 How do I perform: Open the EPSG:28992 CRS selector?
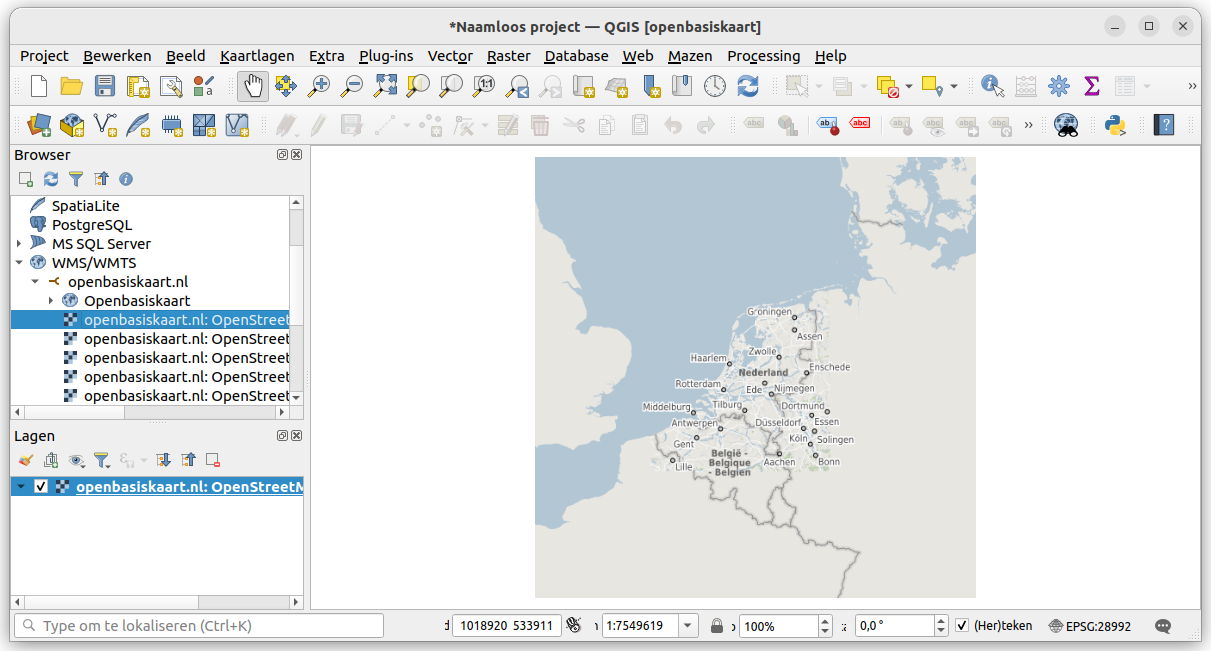[1090, 626]
